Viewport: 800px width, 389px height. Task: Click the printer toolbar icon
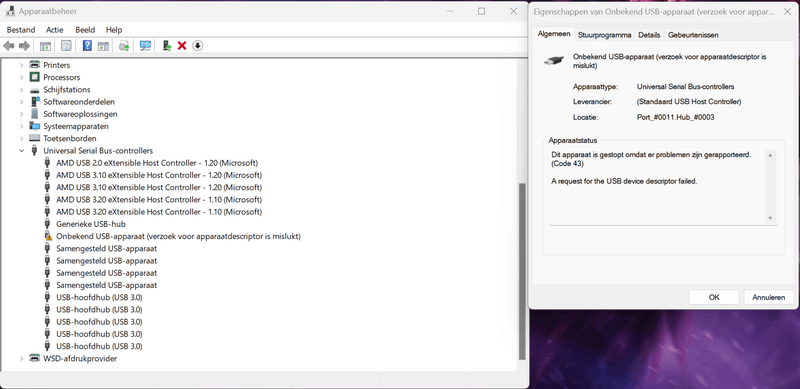[x=124, y=46]
